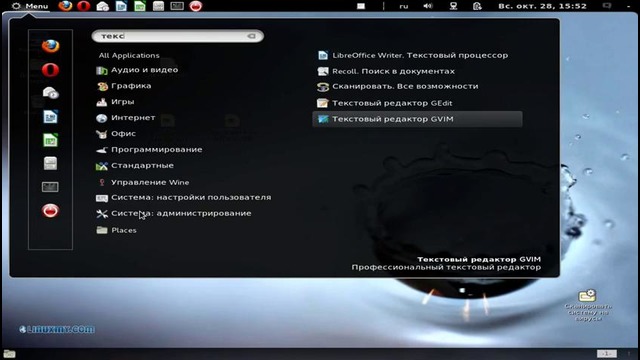Launch Сканировать. Все возможности result
Viewport: 640px width, 360px height.
[398, 87]
